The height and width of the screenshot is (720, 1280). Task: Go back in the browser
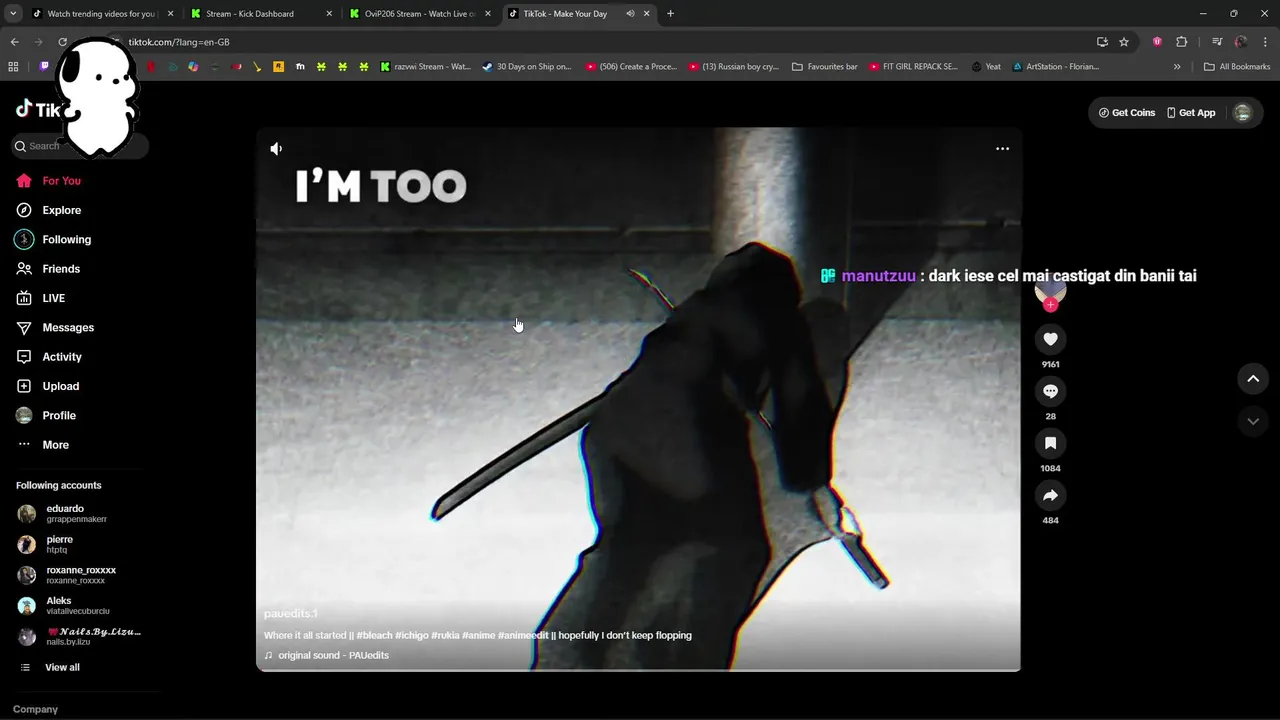click(x=14, y=42)
